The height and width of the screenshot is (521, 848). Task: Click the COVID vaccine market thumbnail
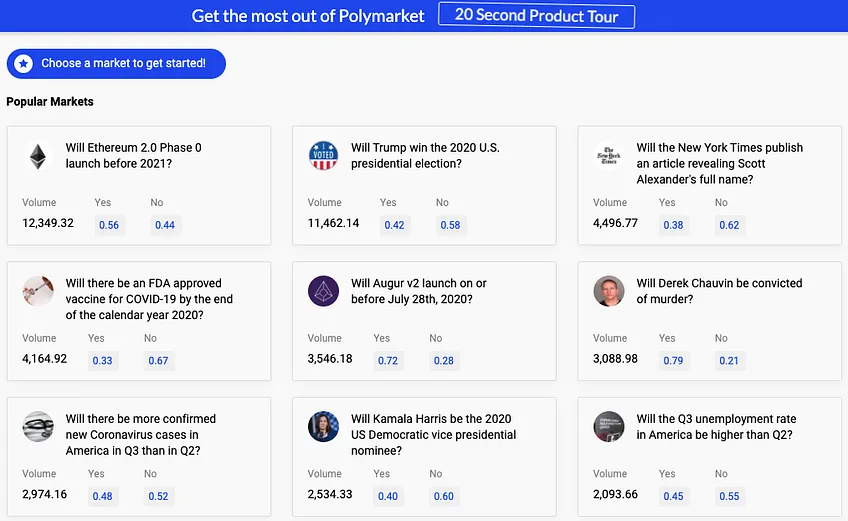(38, 291)
